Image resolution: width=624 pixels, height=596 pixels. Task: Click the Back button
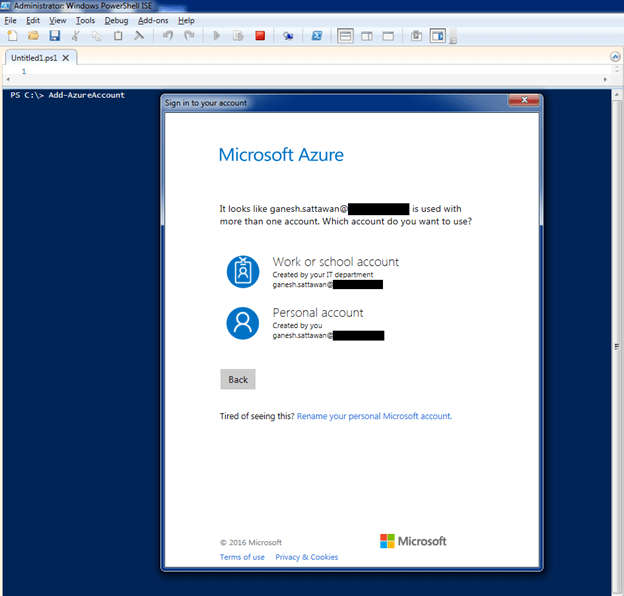pos(238,379)
